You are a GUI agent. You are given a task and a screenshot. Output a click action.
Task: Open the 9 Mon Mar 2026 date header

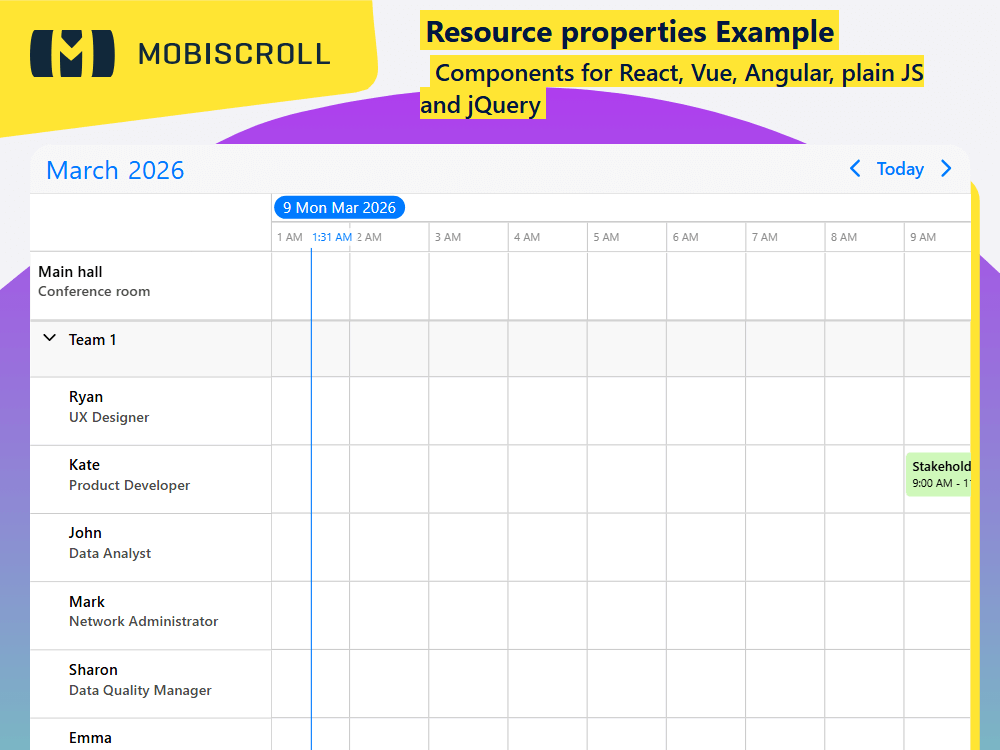coord(339,207)
